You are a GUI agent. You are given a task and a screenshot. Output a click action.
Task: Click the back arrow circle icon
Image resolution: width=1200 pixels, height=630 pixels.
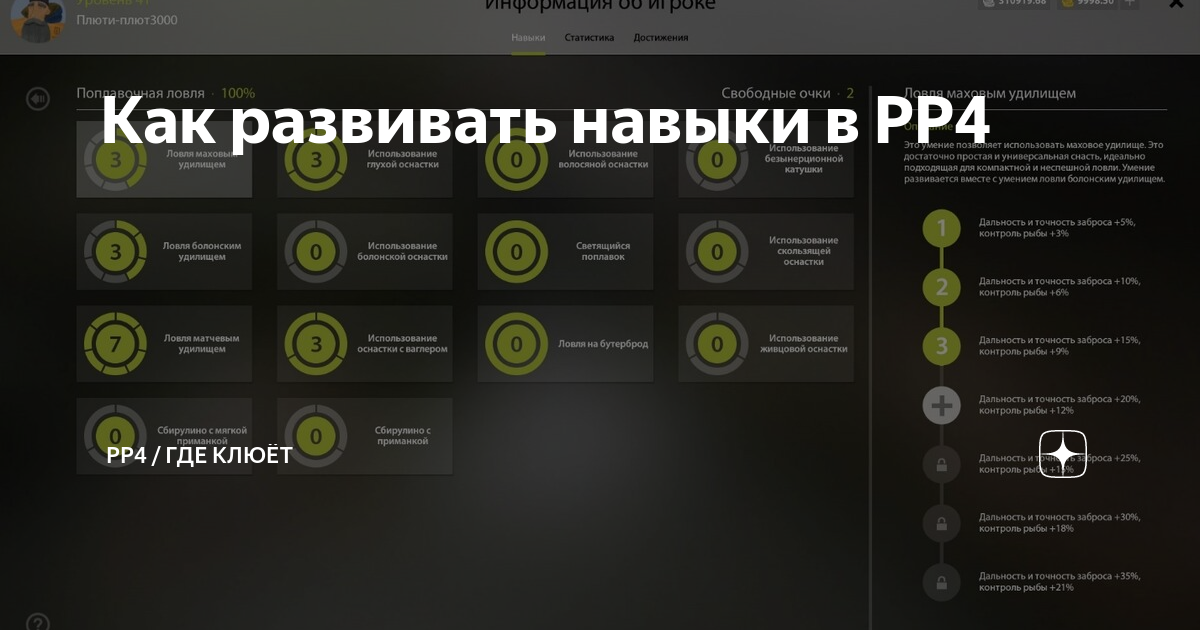[38, 99]
